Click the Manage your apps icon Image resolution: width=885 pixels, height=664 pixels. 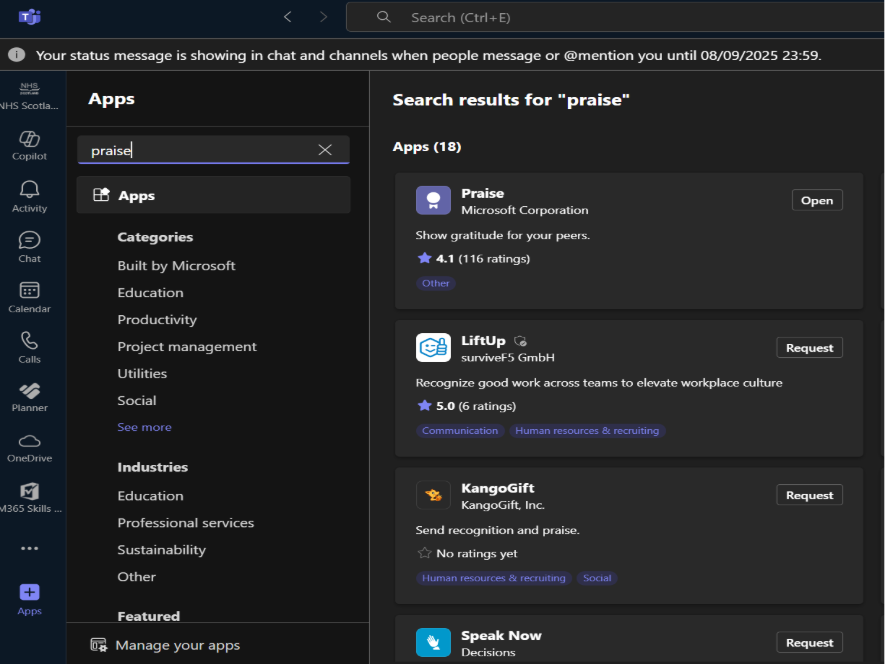(x=98, y=645)
